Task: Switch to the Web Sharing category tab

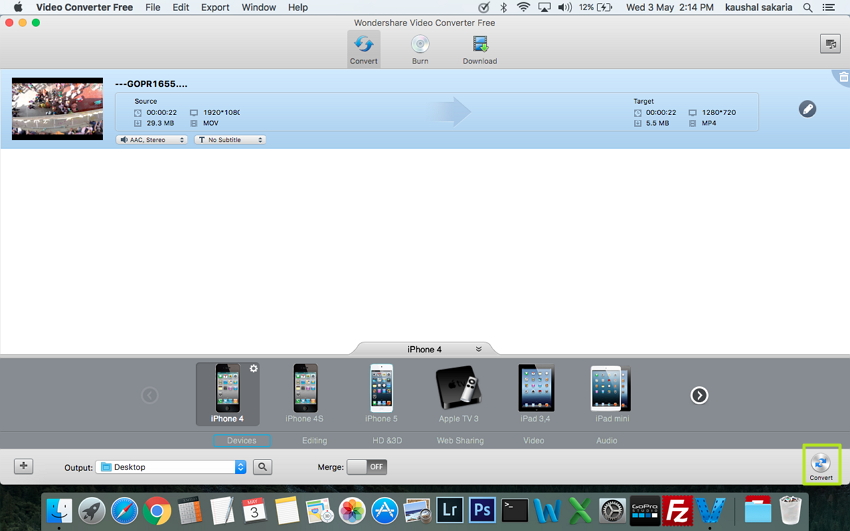Action: [x=460, y=441]
